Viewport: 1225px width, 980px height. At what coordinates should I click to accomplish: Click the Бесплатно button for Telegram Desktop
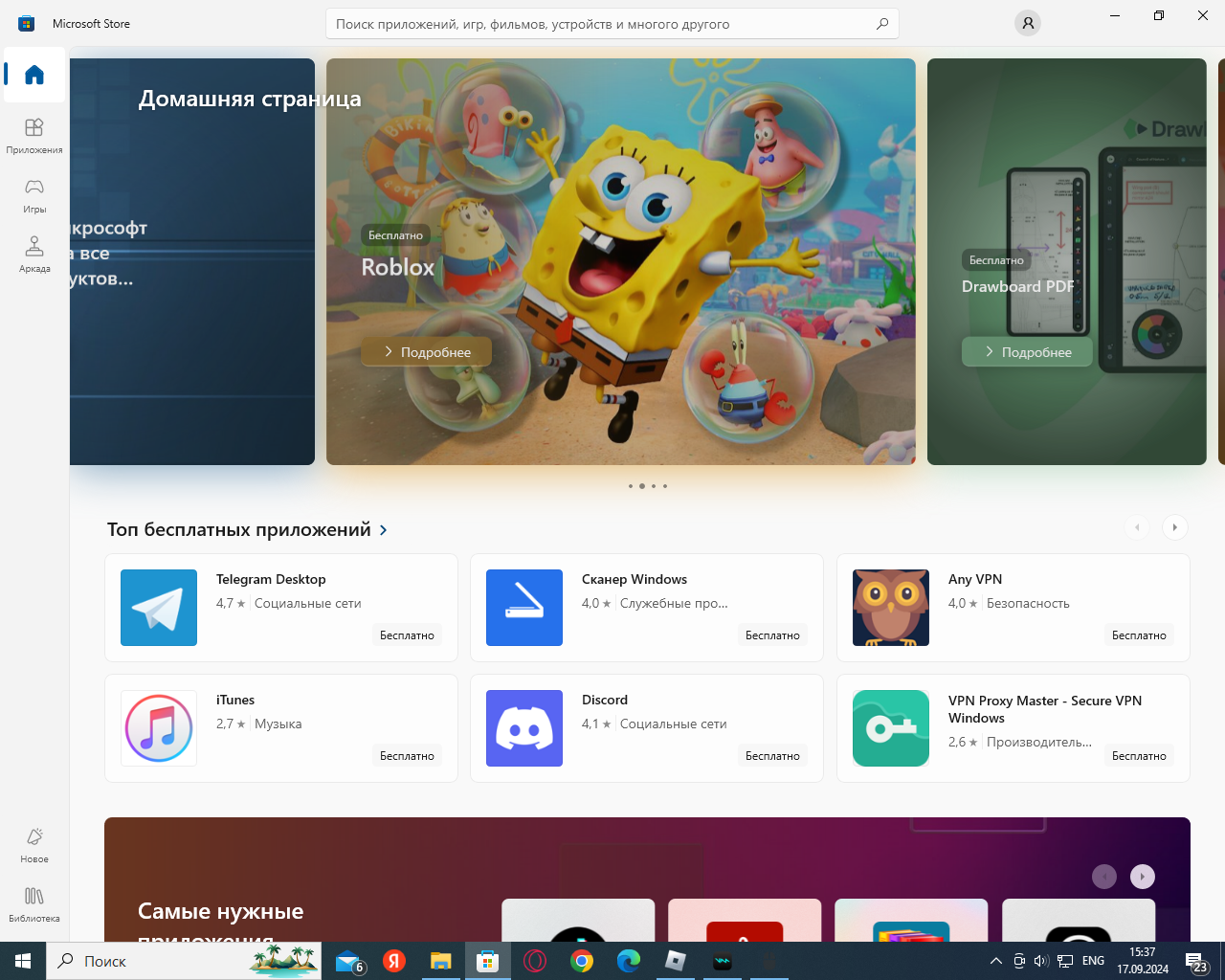(407, 635)
